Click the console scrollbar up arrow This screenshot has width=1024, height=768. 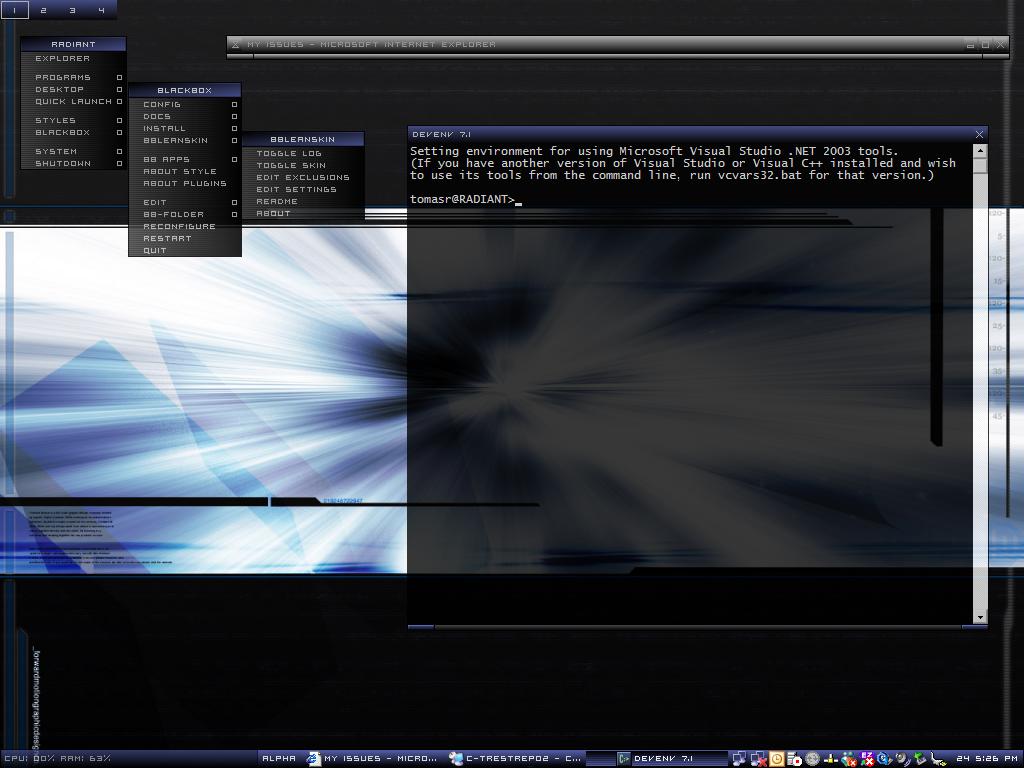click(x=980, y=151)
